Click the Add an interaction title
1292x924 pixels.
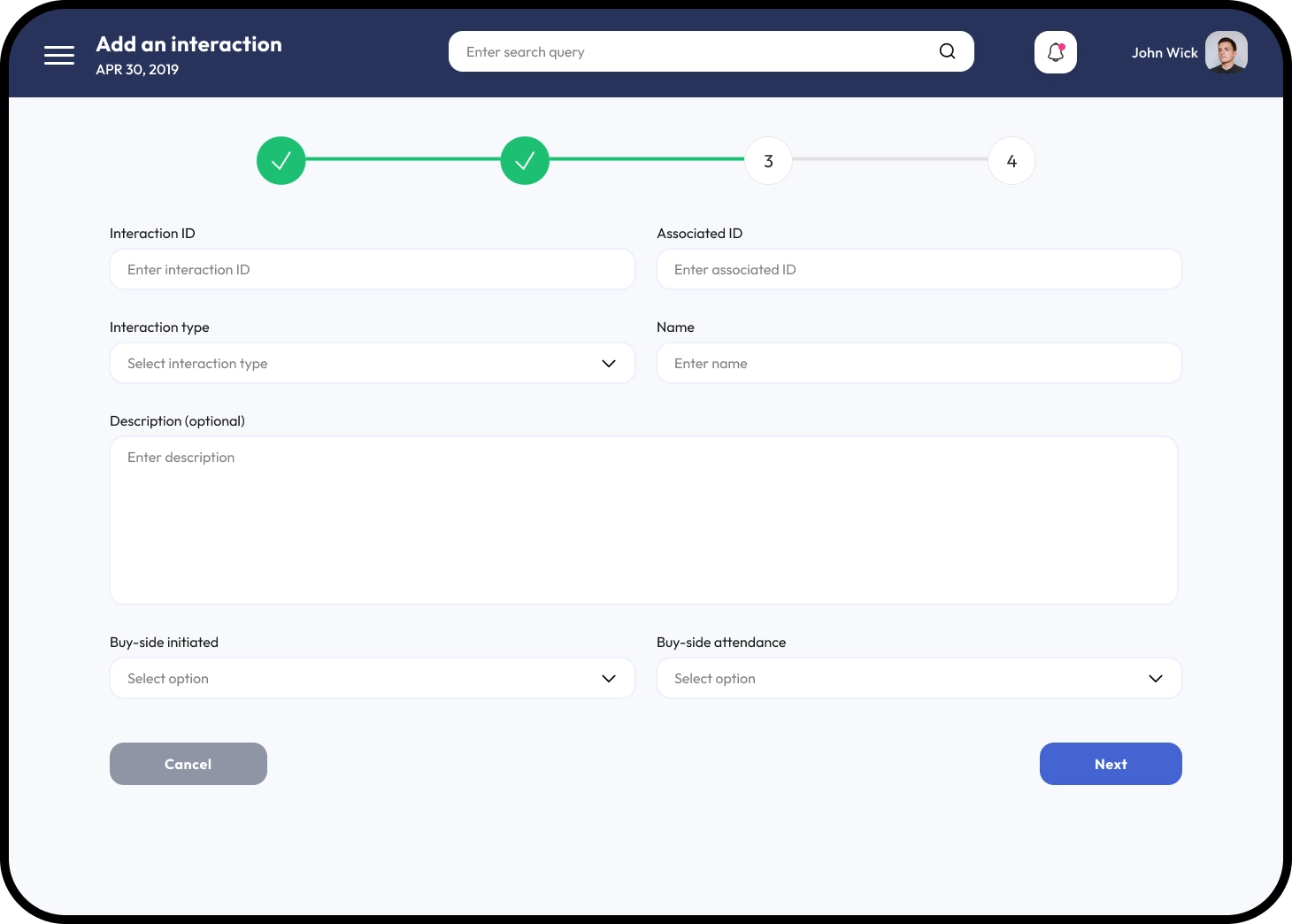(188, 44)
